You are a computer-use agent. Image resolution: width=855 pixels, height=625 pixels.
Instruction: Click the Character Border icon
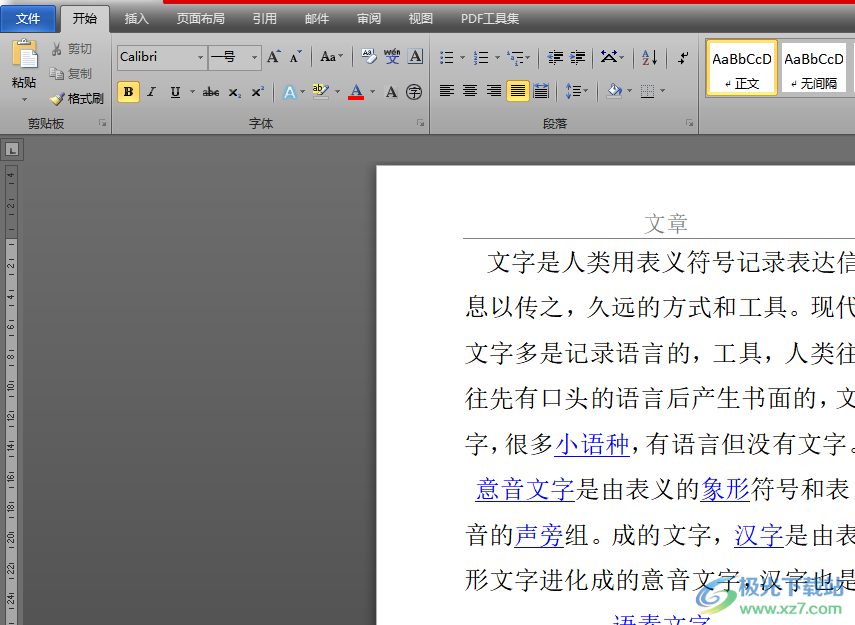416,57
